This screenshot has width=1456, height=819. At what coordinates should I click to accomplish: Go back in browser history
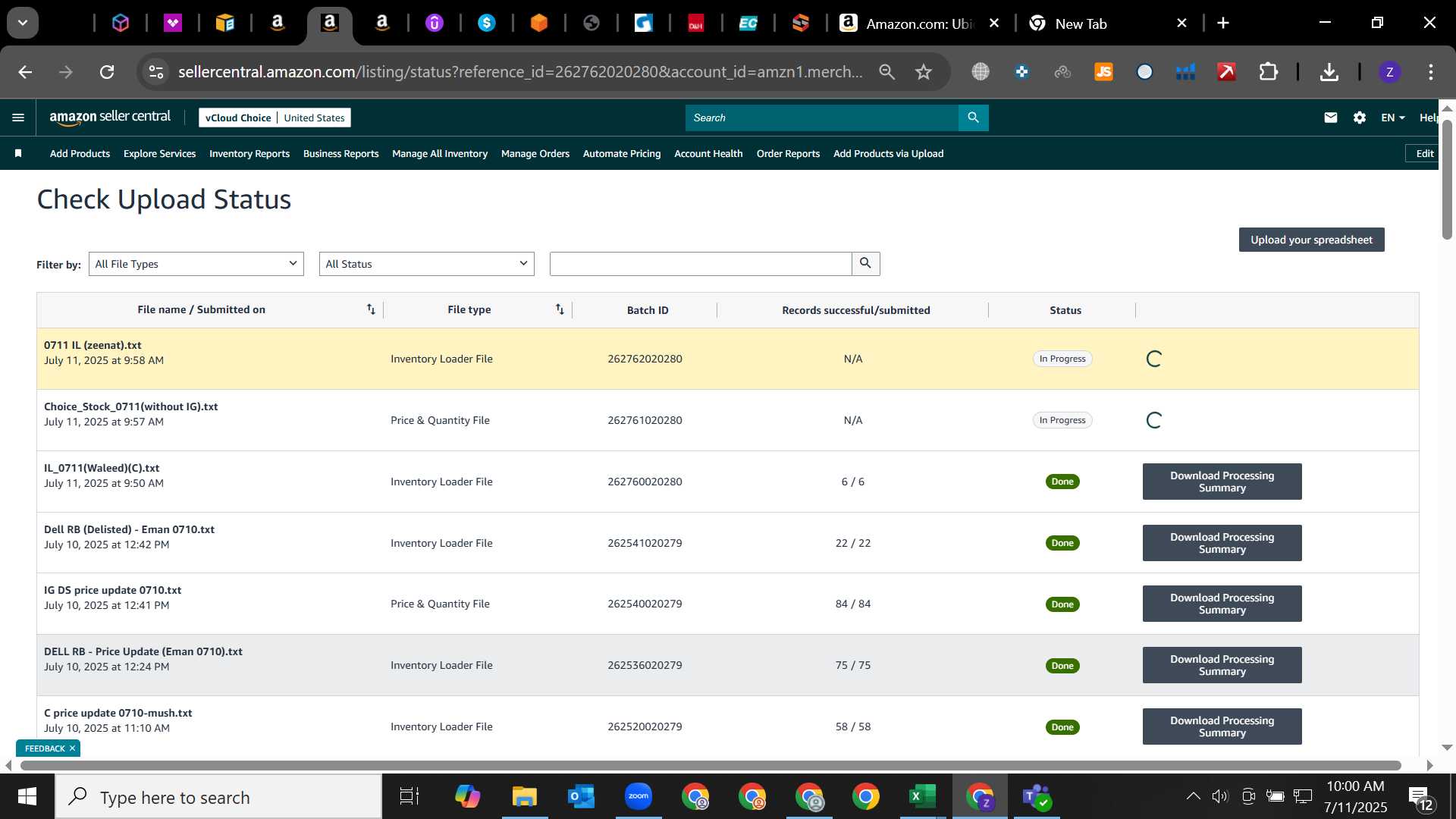pyautogui.click(x=25, y=72)
